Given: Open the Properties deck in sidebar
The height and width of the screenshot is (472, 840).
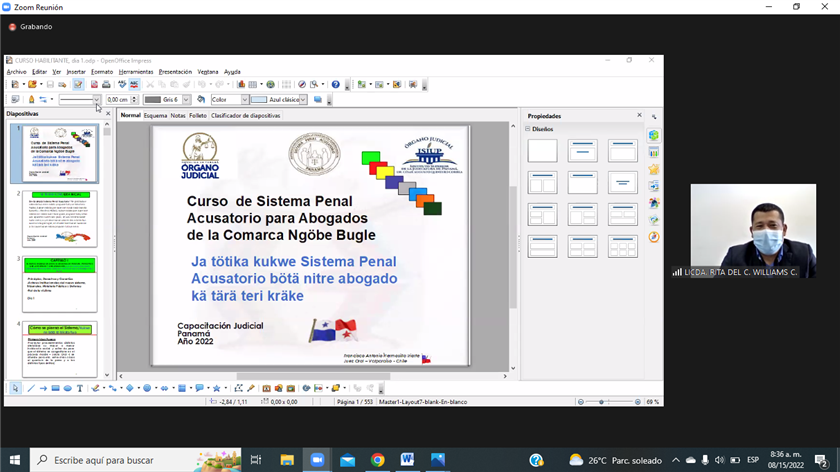Looking at the screenshot, I should click(x=654, y=136).
